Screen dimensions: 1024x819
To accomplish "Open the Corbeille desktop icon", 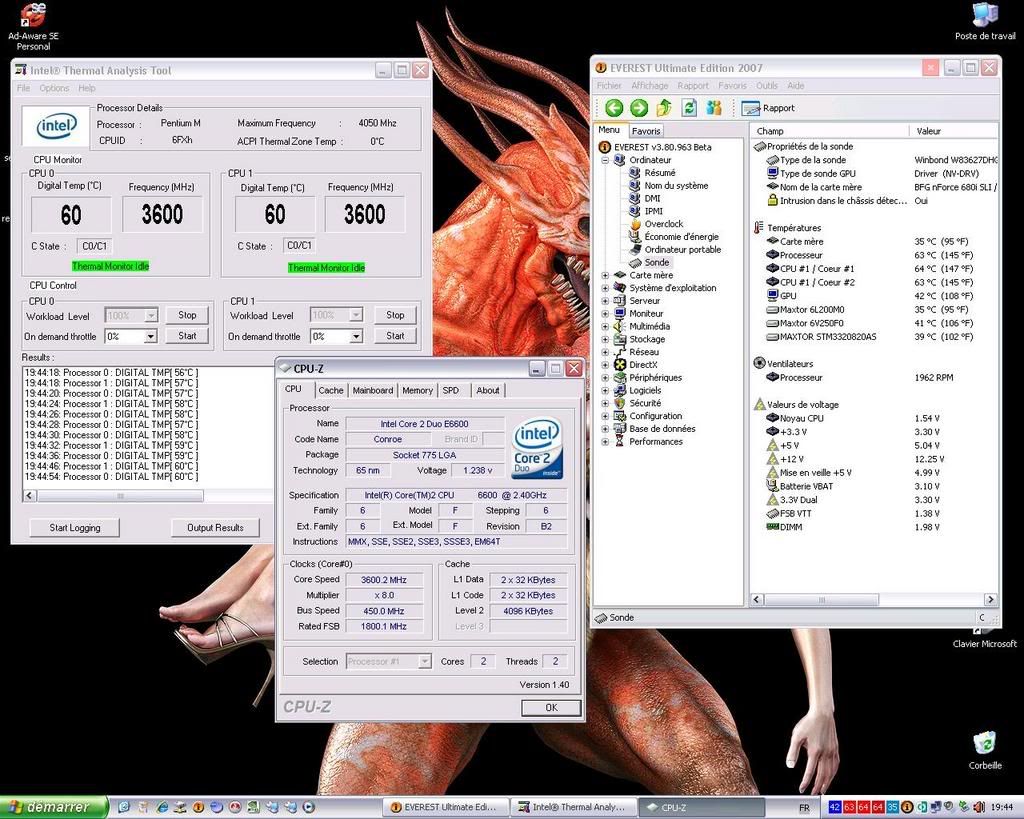I will 984,744.
